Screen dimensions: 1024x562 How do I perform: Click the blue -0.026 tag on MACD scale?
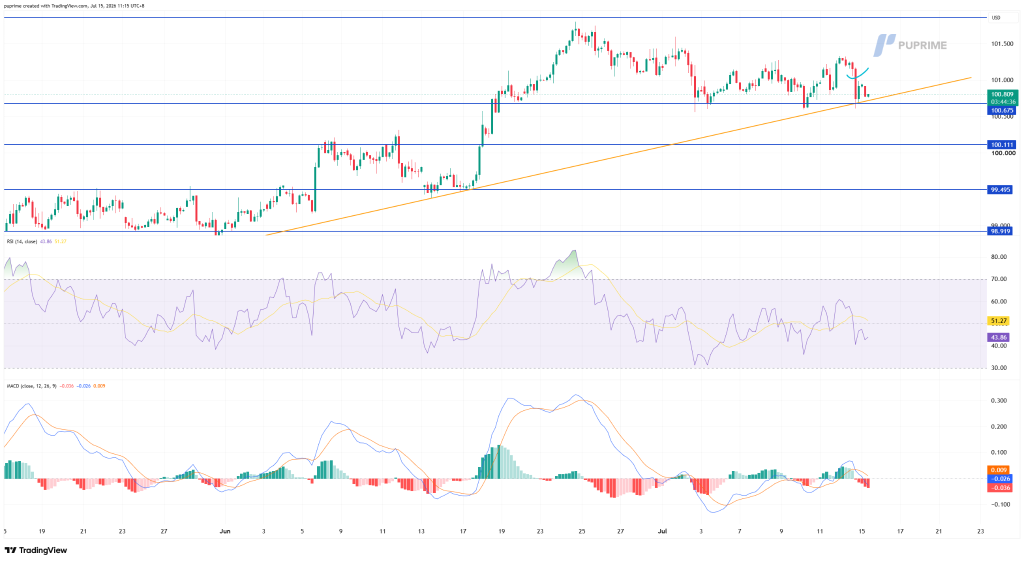tap(999, 478)
